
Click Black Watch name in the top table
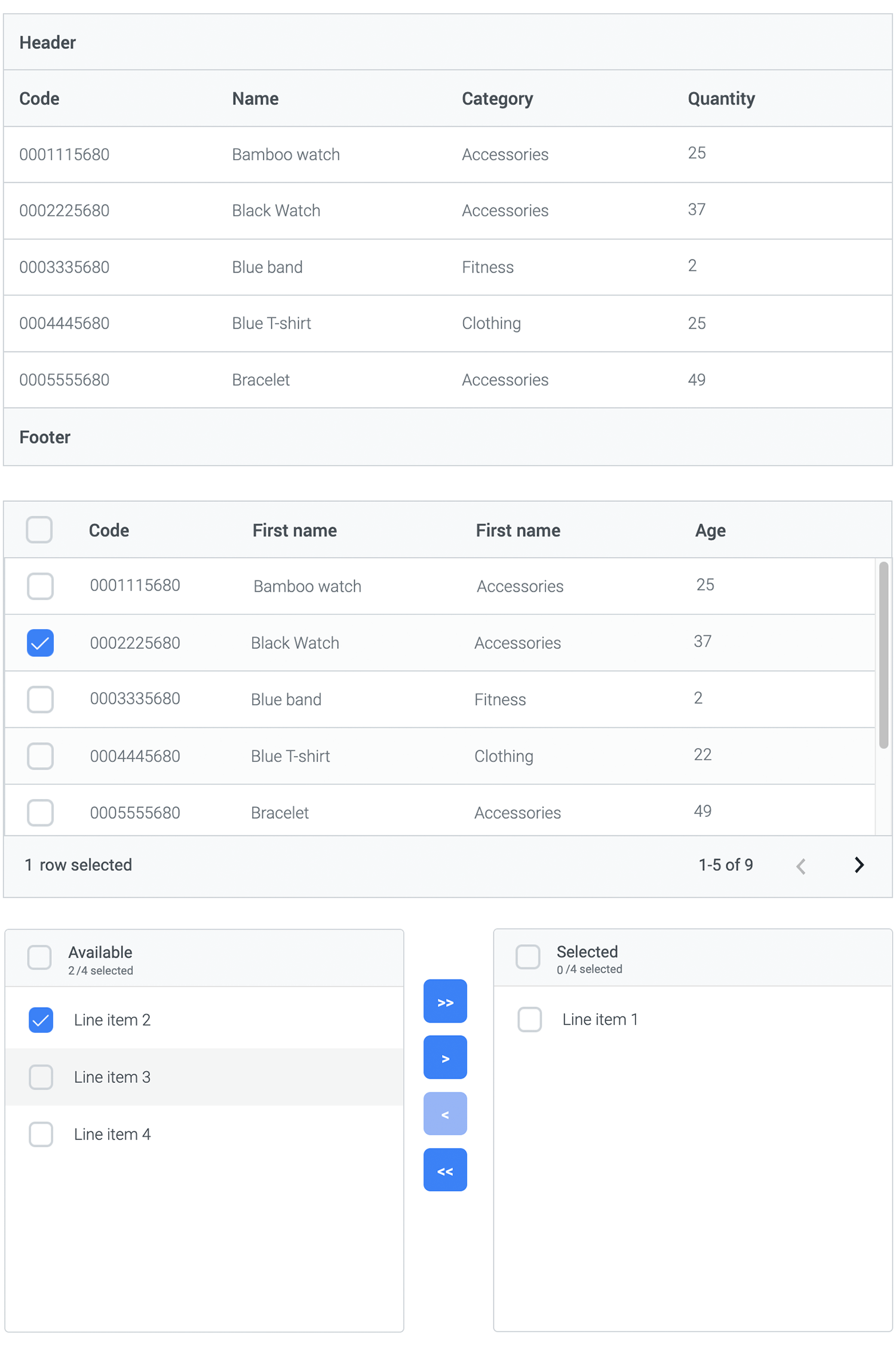[276, 211]
